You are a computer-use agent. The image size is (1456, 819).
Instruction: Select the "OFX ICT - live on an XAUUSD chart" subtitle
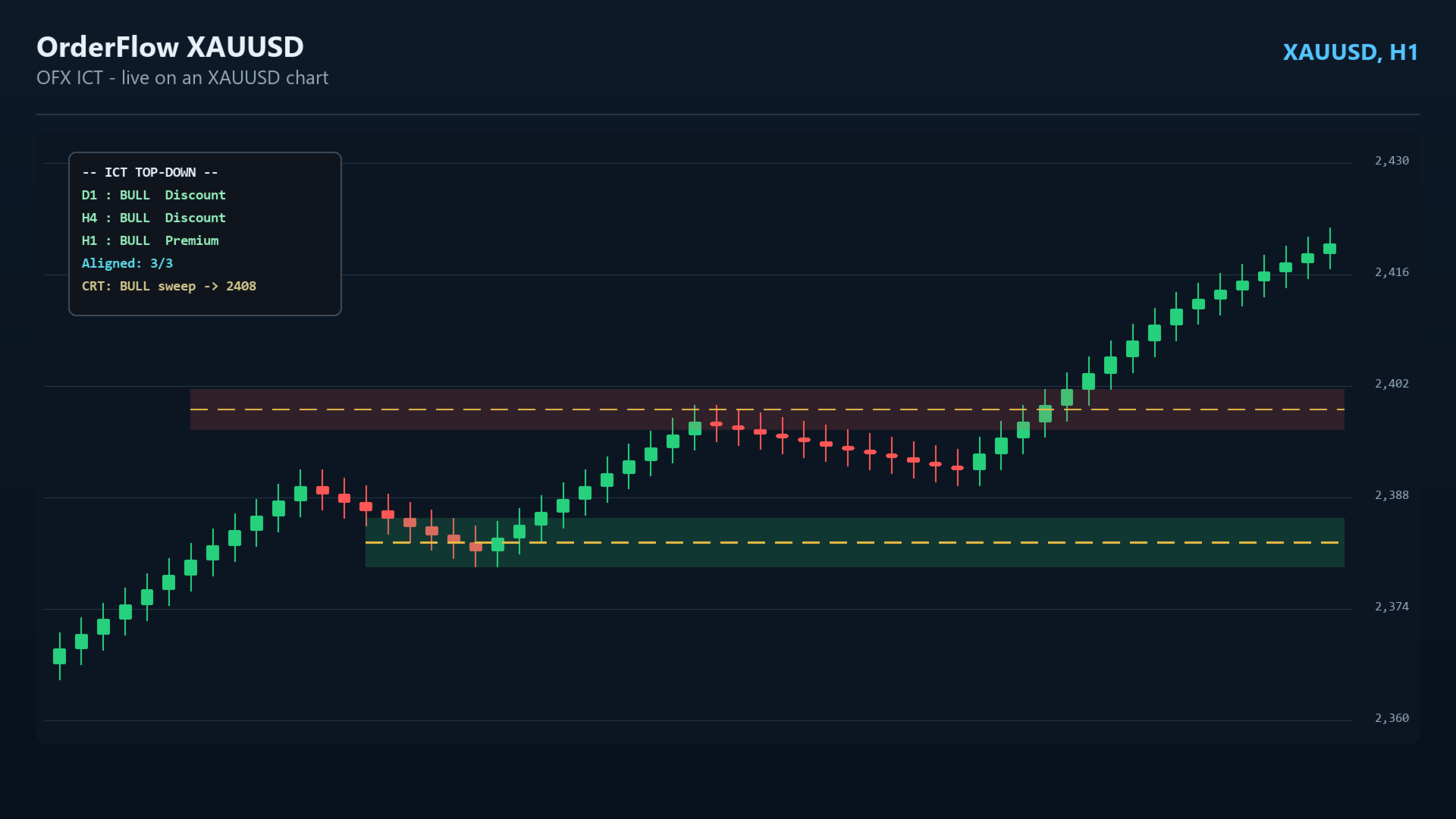pyautogui.click(x=183, y=78)
